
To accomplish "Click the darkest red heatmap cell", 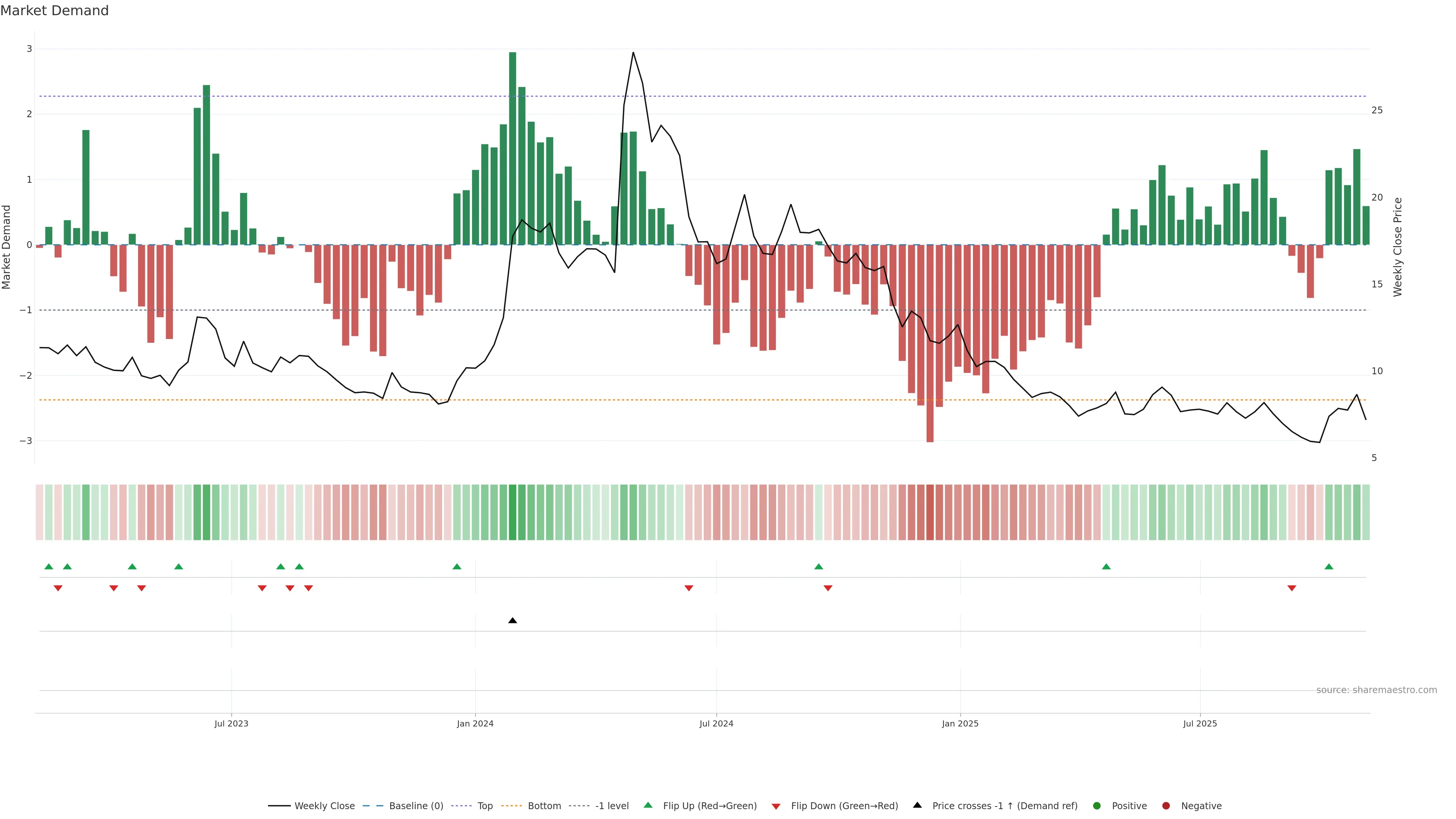I will click(930, 512).
